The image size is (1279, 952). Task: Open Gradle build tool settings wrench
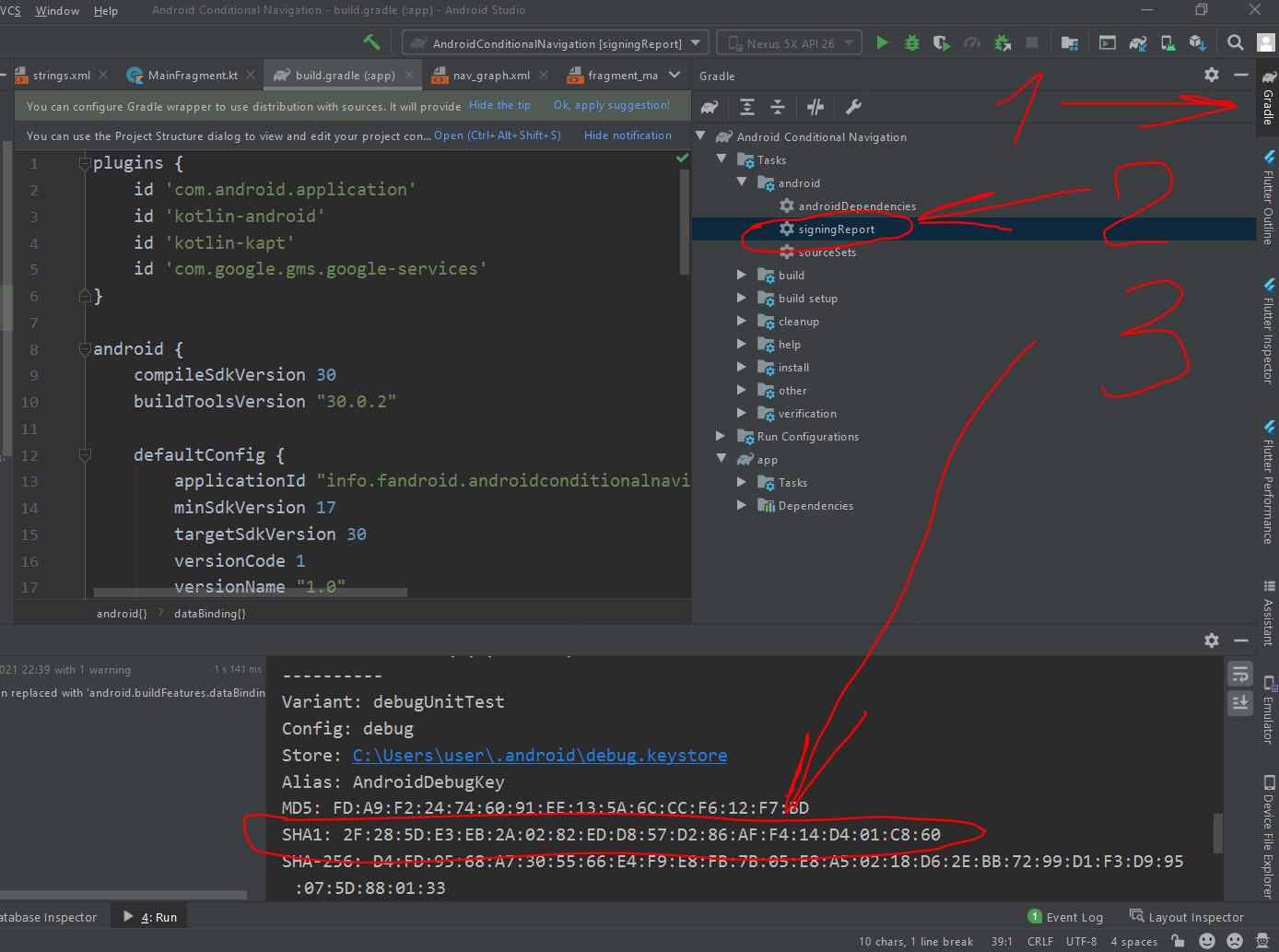point(854,107)
